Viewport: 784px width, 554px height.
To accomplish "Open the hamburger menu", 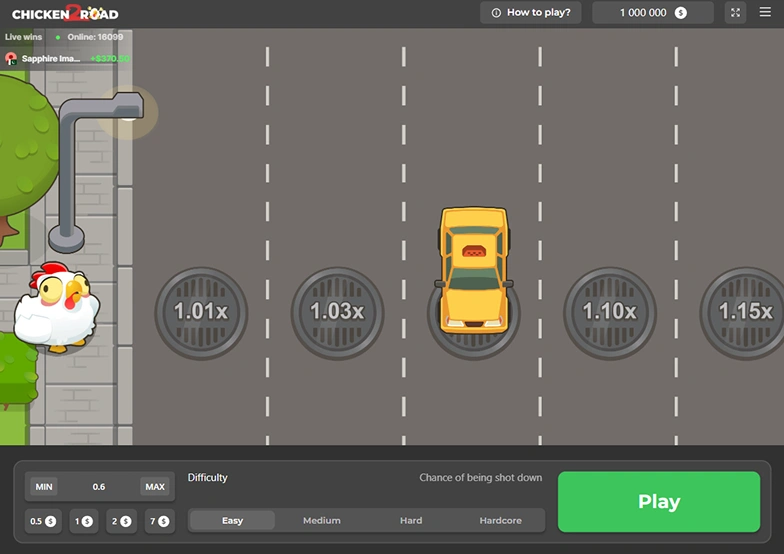I will [x=765, y=12].
